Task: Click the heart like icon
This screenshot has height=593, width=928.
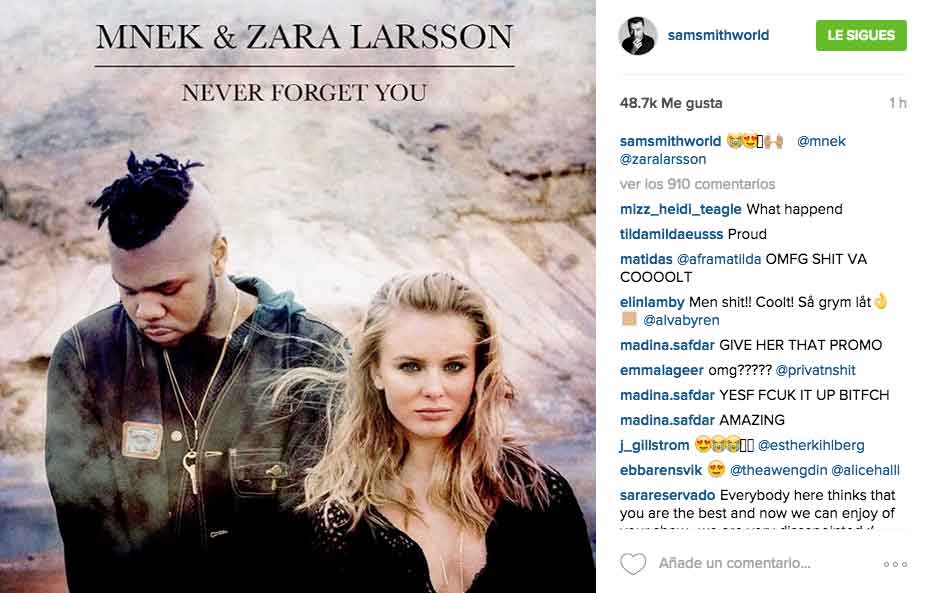Action: (x=633, y=563)
